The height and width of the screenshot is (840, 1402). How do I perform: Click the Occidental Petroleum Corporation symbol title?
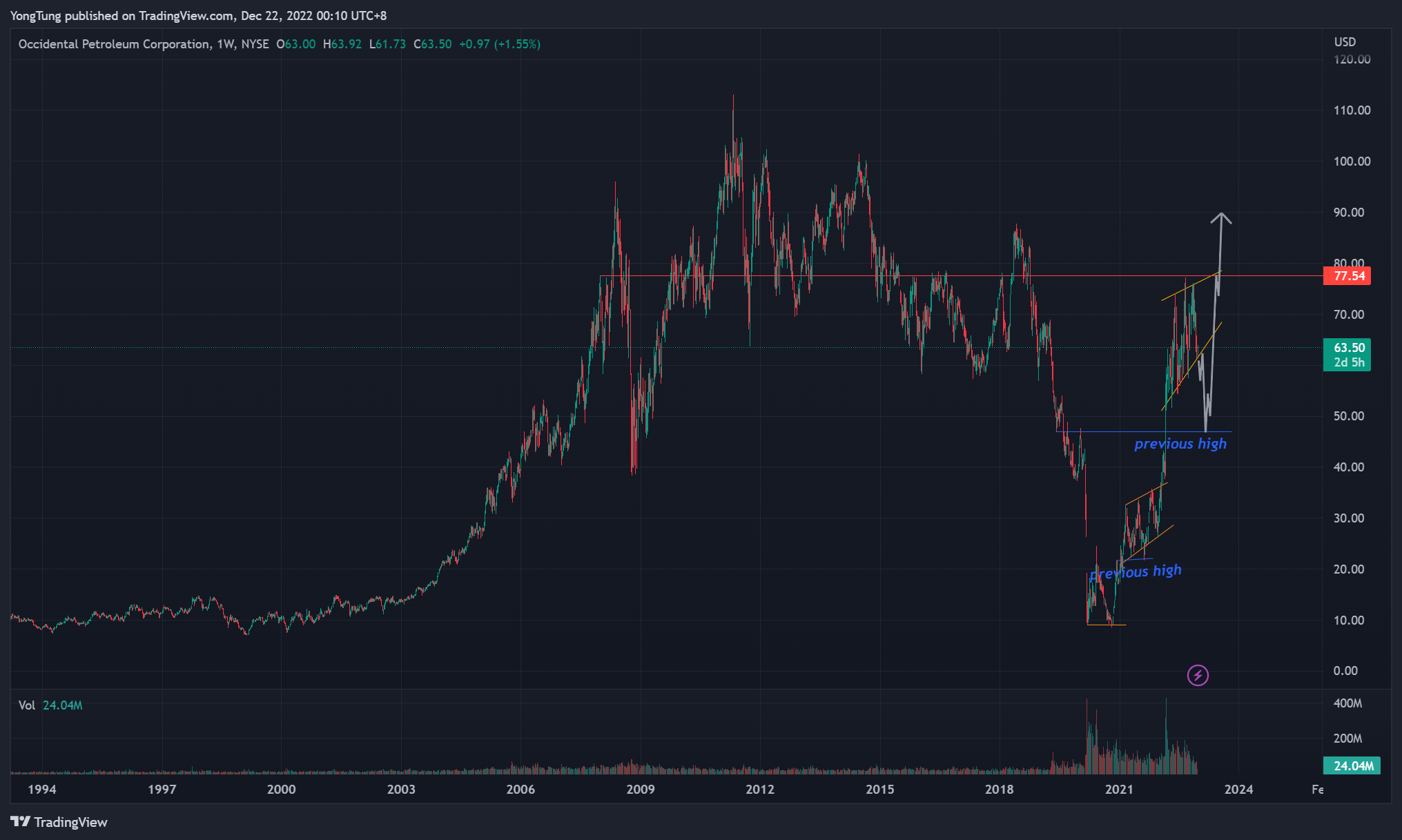tap(115, 44)
